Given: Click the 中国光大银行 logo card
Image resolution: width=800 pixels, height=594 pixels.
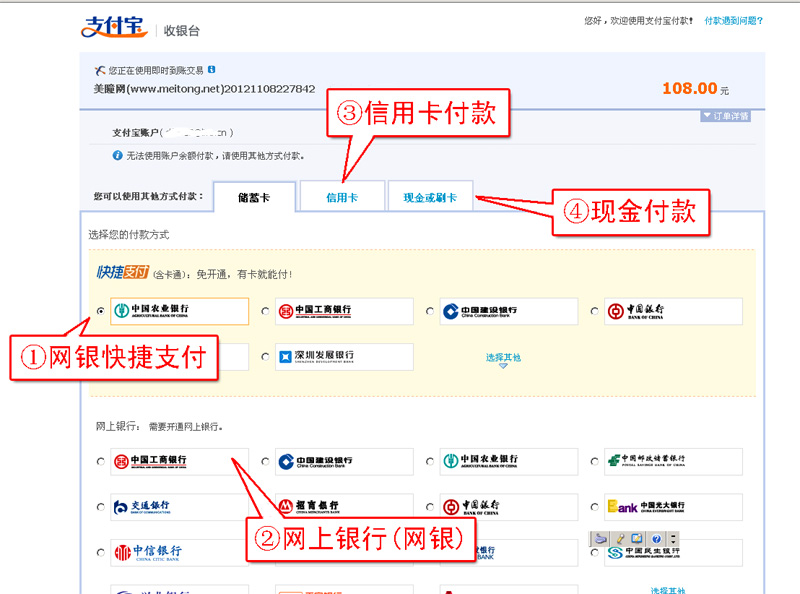Looking at the screenshot, I should coord(673,507).
